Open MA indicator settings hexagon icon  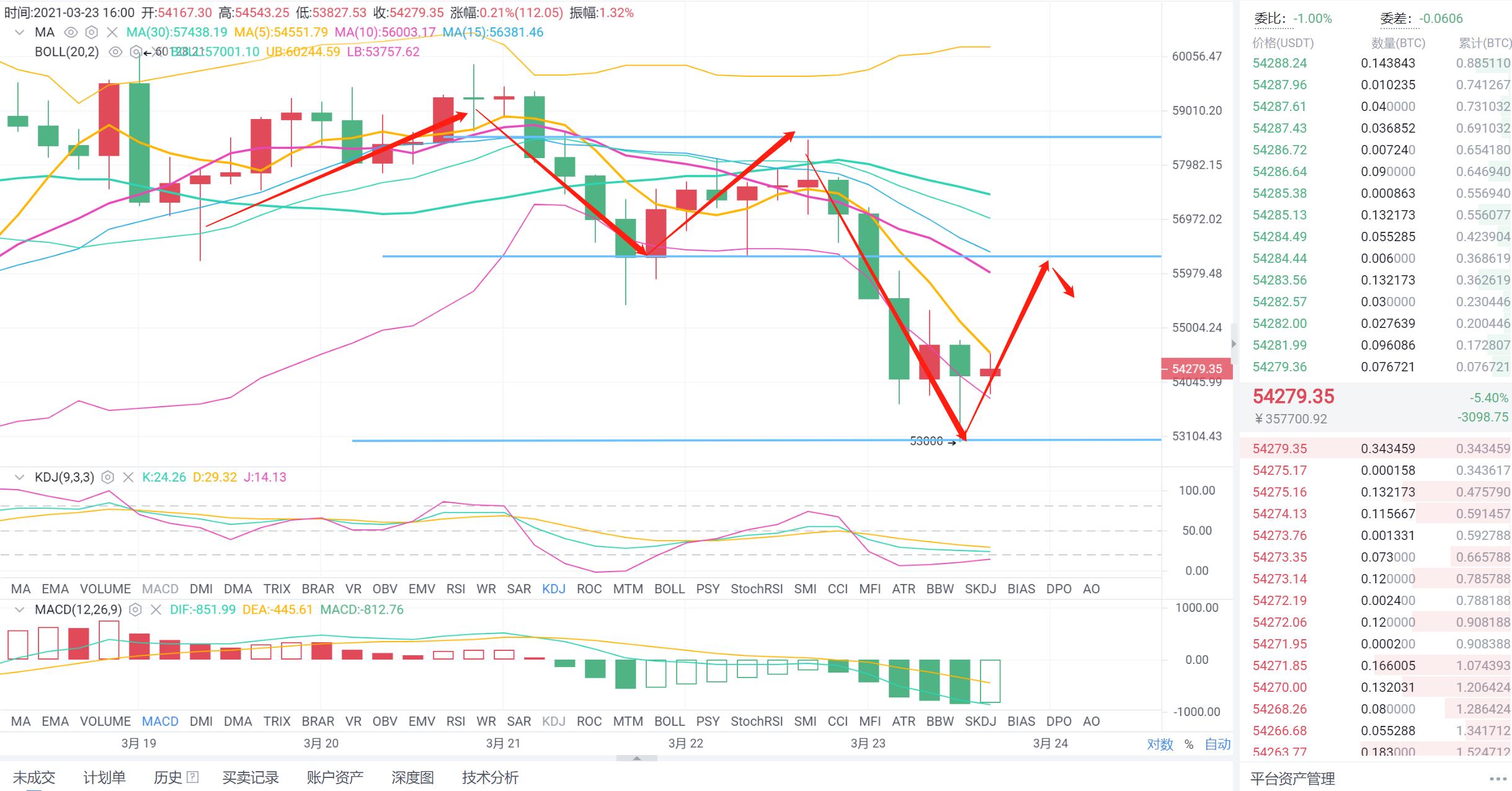pos(92,32)
